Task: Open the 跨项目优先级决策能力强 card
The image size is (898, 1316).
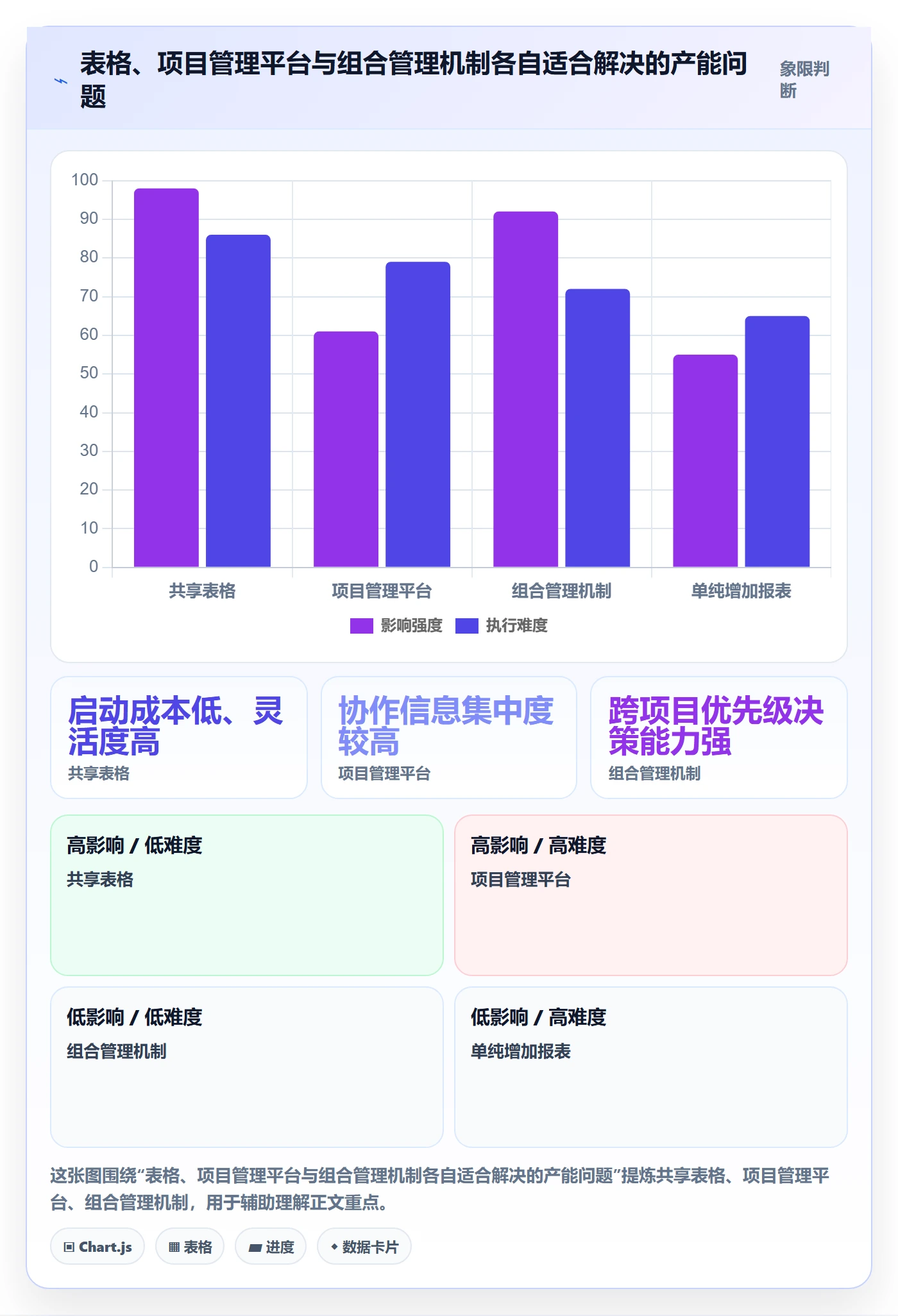Action: pyautogui.click(x=719, y=738)
